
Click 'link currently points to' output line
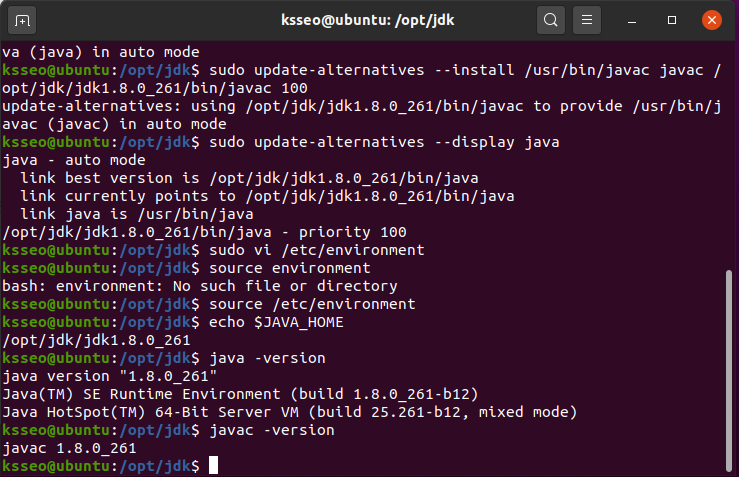[267, 196]
